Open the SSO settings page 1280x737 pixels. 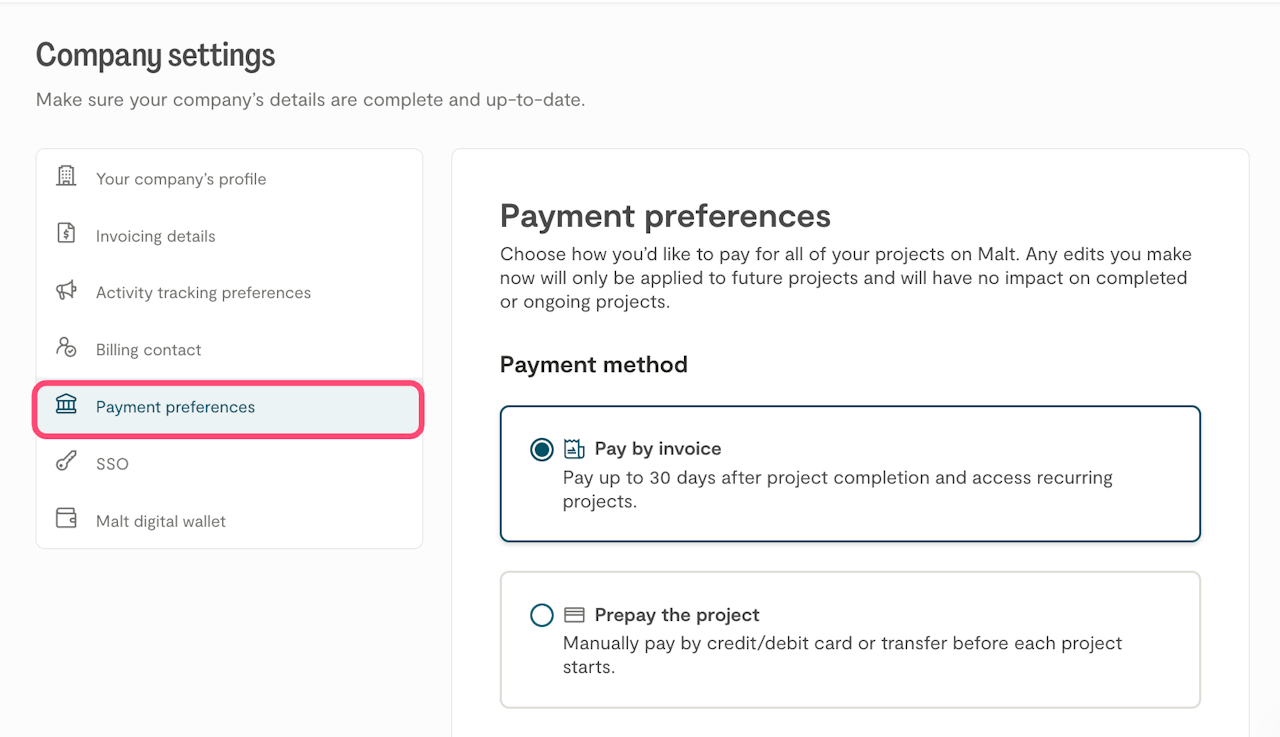coord(112,464)
